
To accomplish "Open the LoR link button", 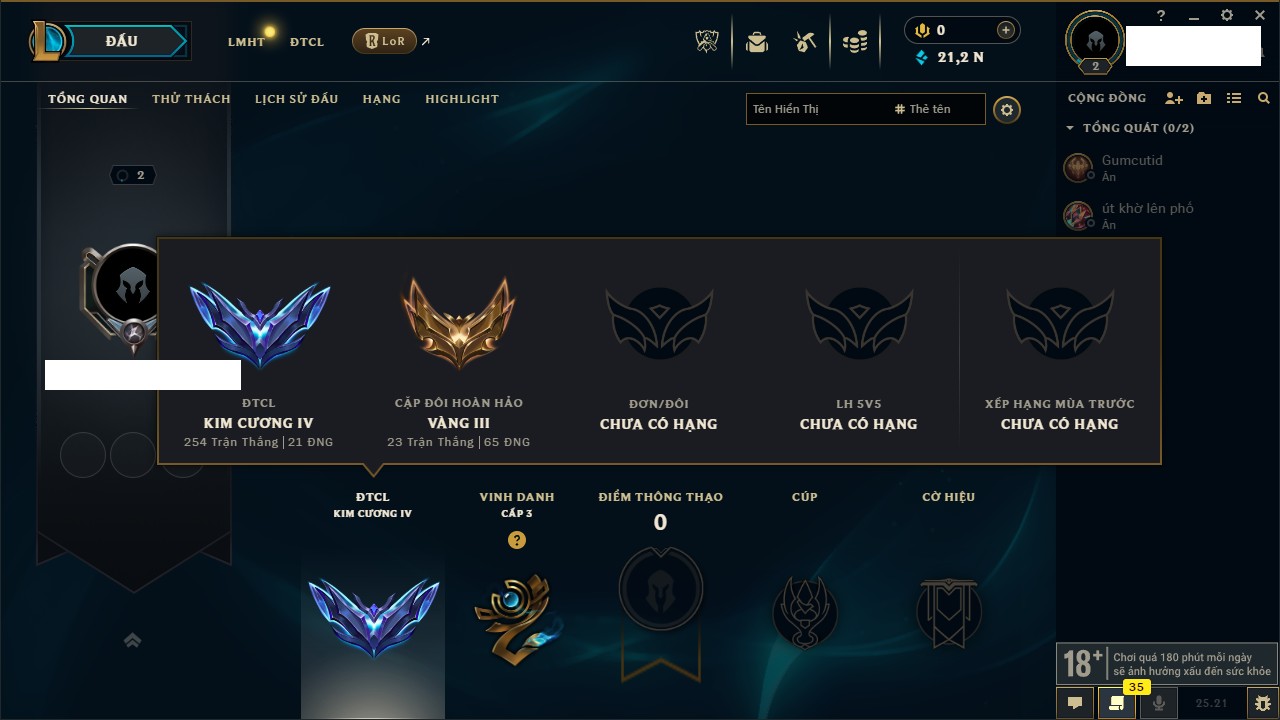I will (x=384, y=41).
